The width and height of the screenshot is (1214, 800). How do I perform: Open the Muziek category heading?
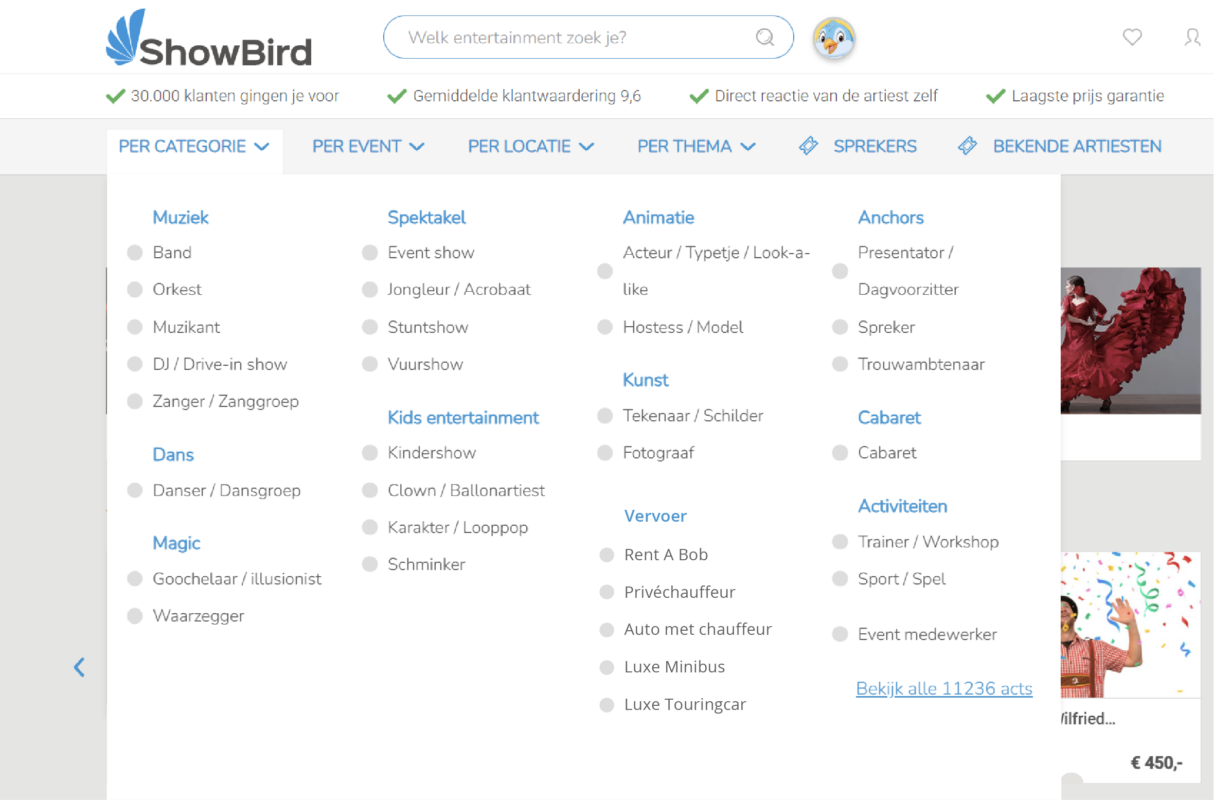coord(181,217)
